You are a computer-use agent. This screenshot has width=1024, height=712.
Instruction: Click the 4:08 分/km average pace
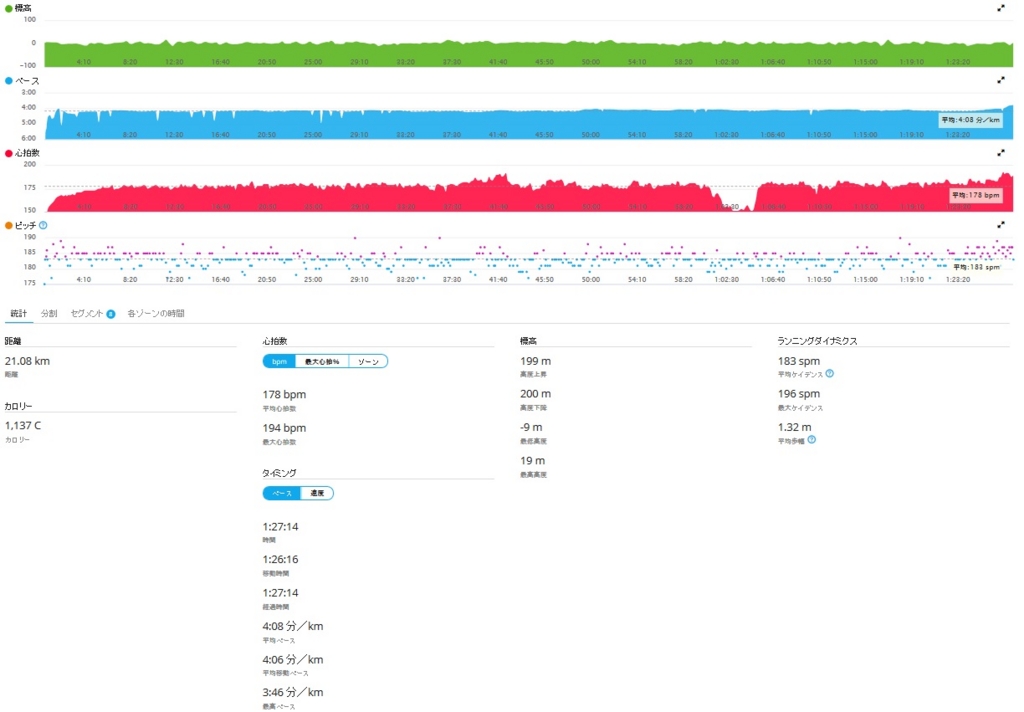point(293,626)
